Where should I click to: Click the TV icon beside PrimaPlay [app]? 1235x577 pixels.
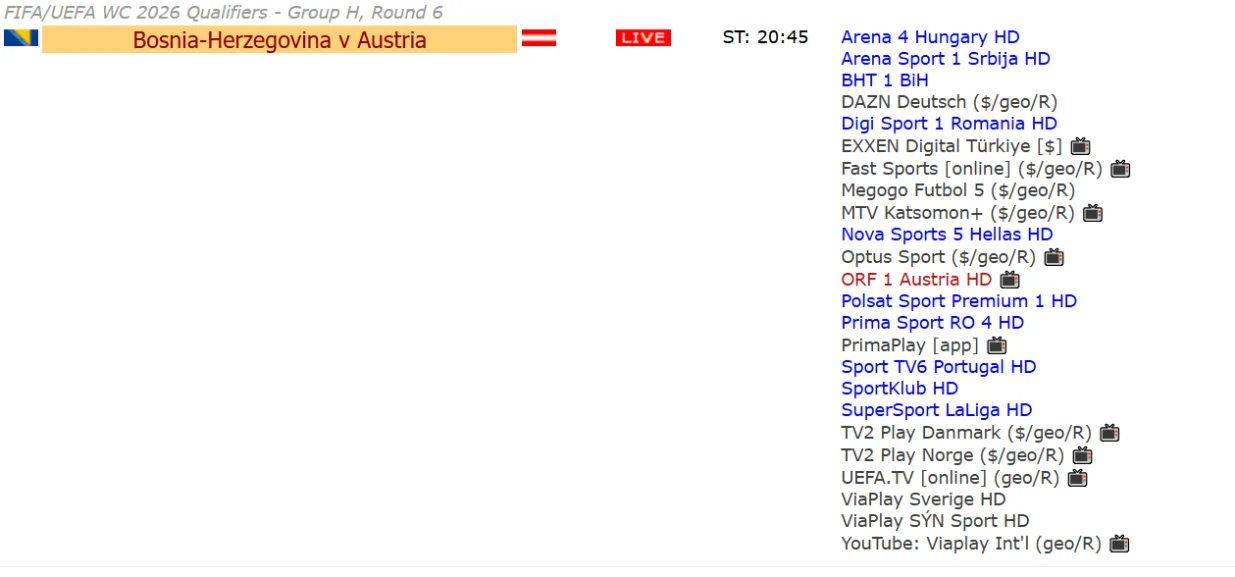(x=997, y=345)
